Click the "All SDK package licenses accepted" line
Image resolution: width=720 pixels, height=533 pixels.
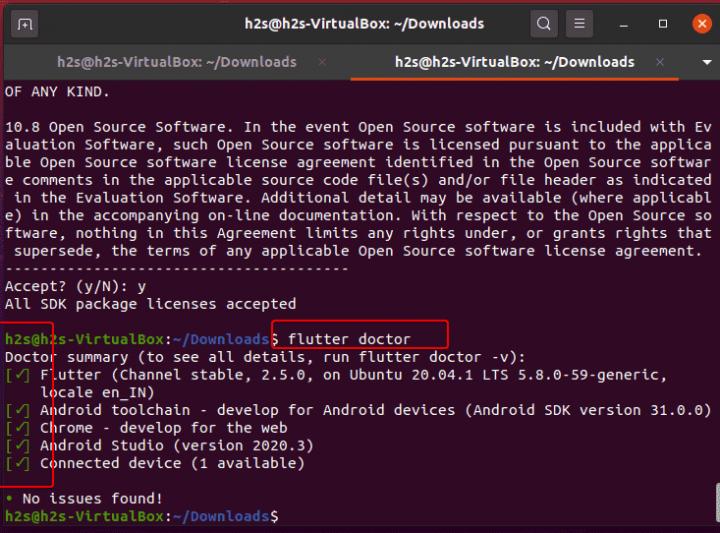150,303
